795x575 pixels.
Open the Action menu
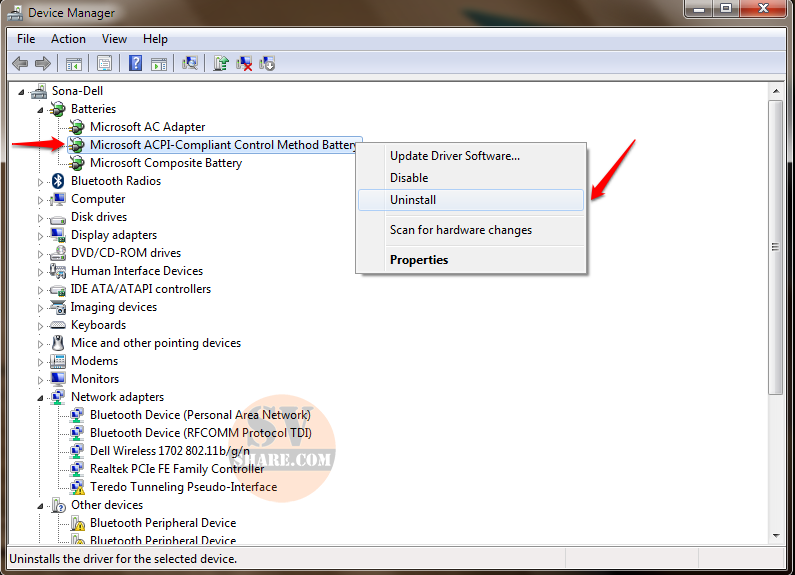point(68,39)
